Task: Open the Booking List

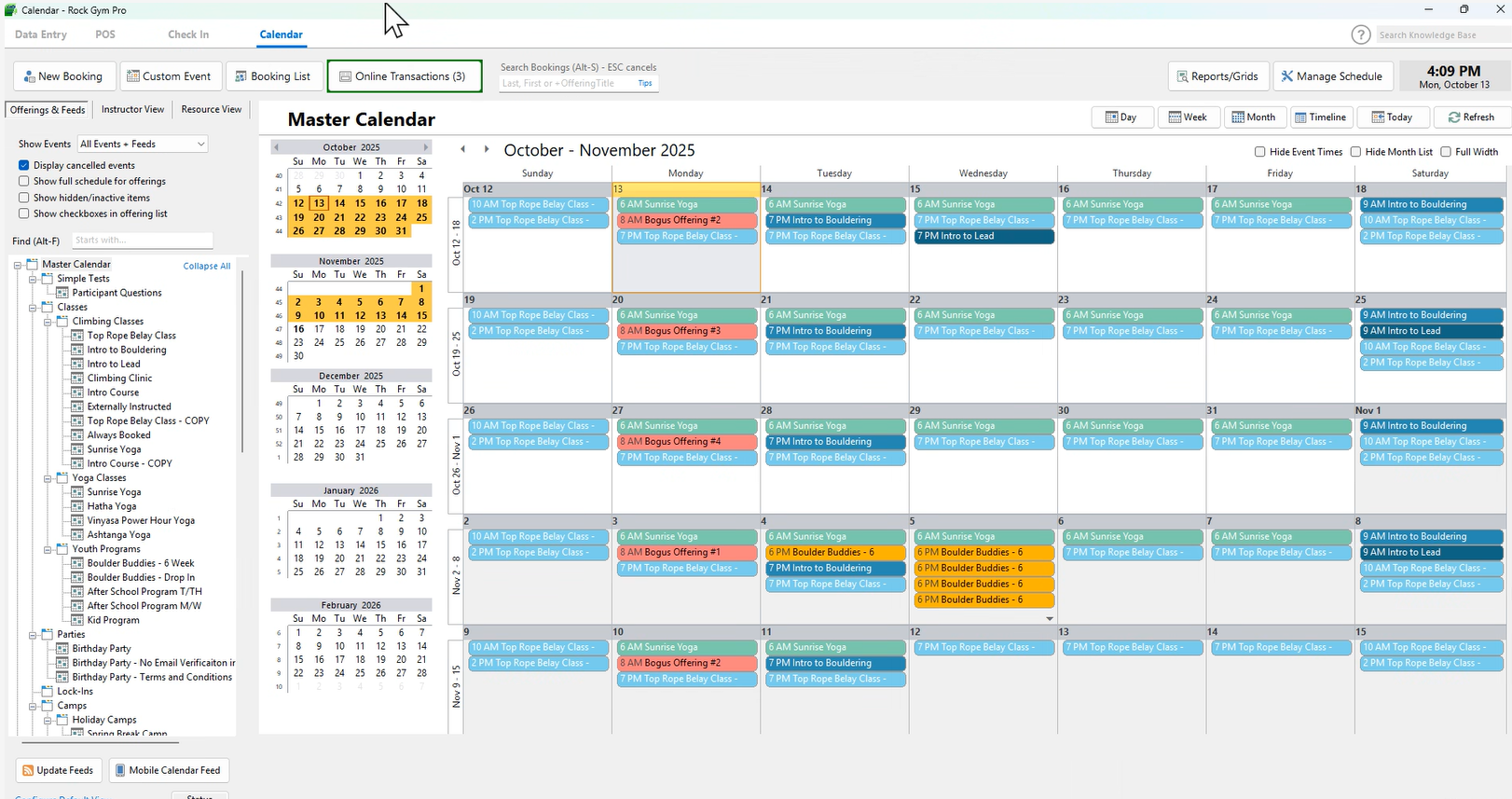Action: click(x=274, y=76)
